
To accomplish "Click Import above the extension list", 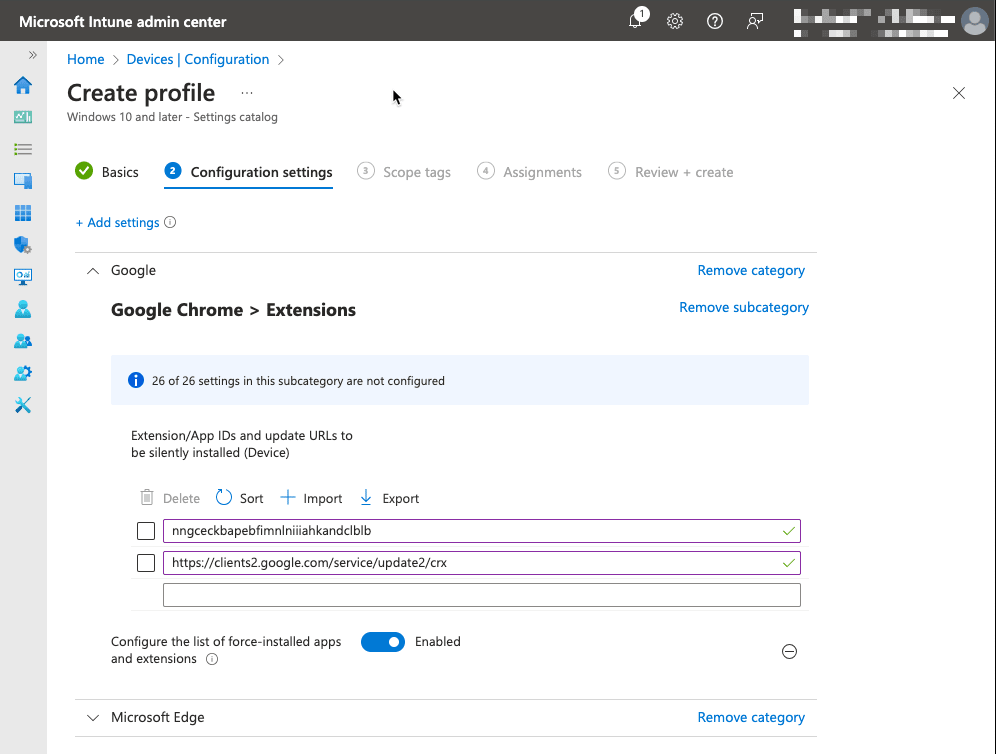I will coord(311,497).
